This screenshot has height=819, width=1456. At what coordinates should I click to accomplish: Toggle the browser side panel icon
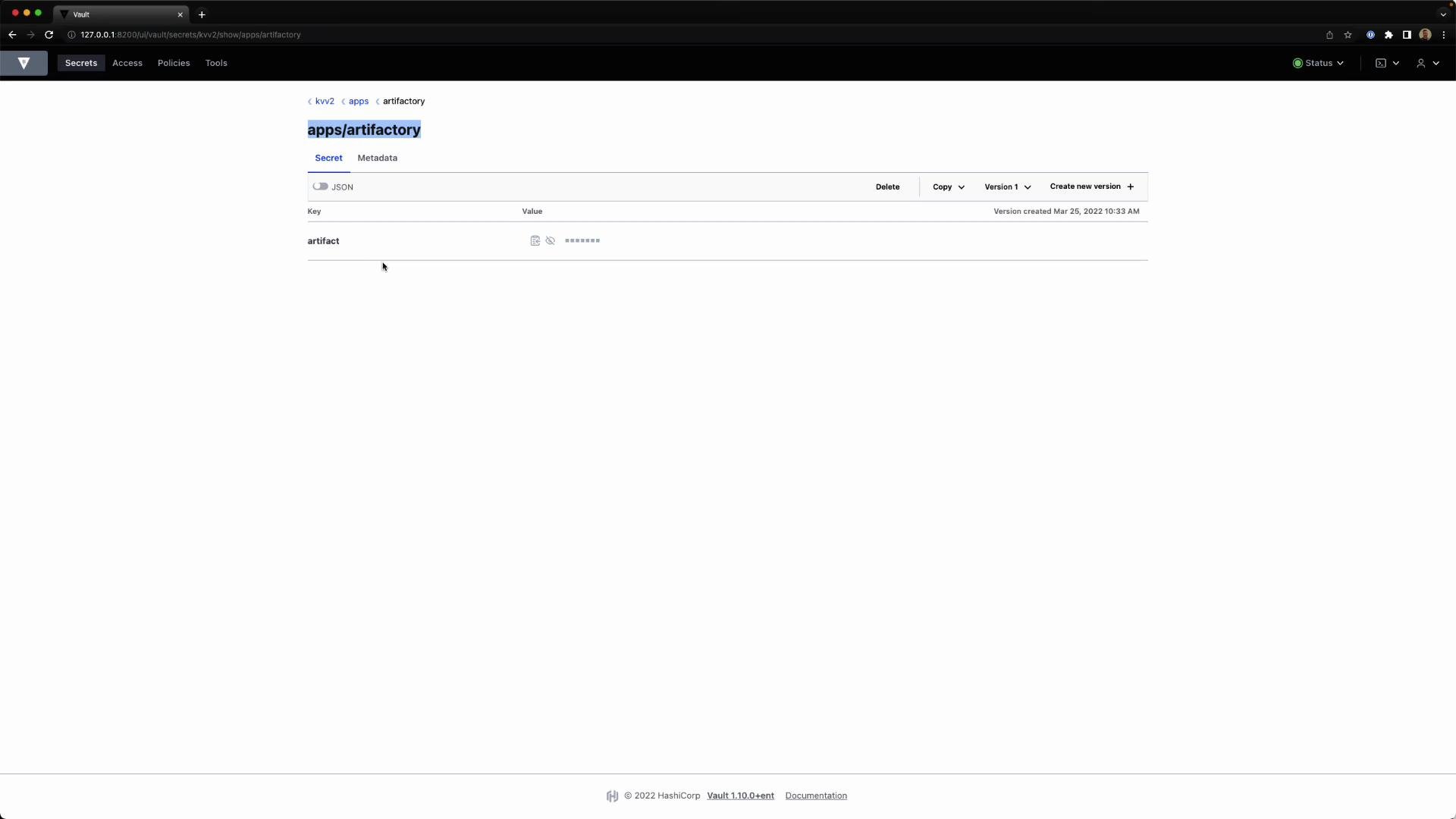pyautogui.click(x=1407, y=35)
